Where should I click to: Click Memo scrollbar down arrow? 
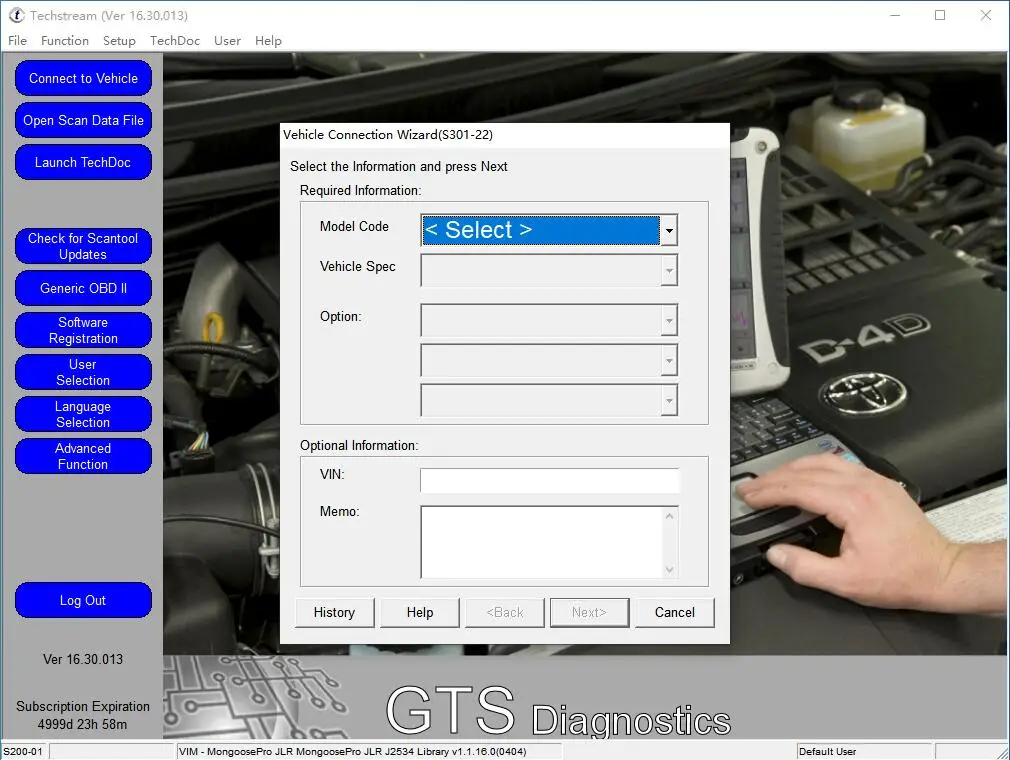coord(670,569)
